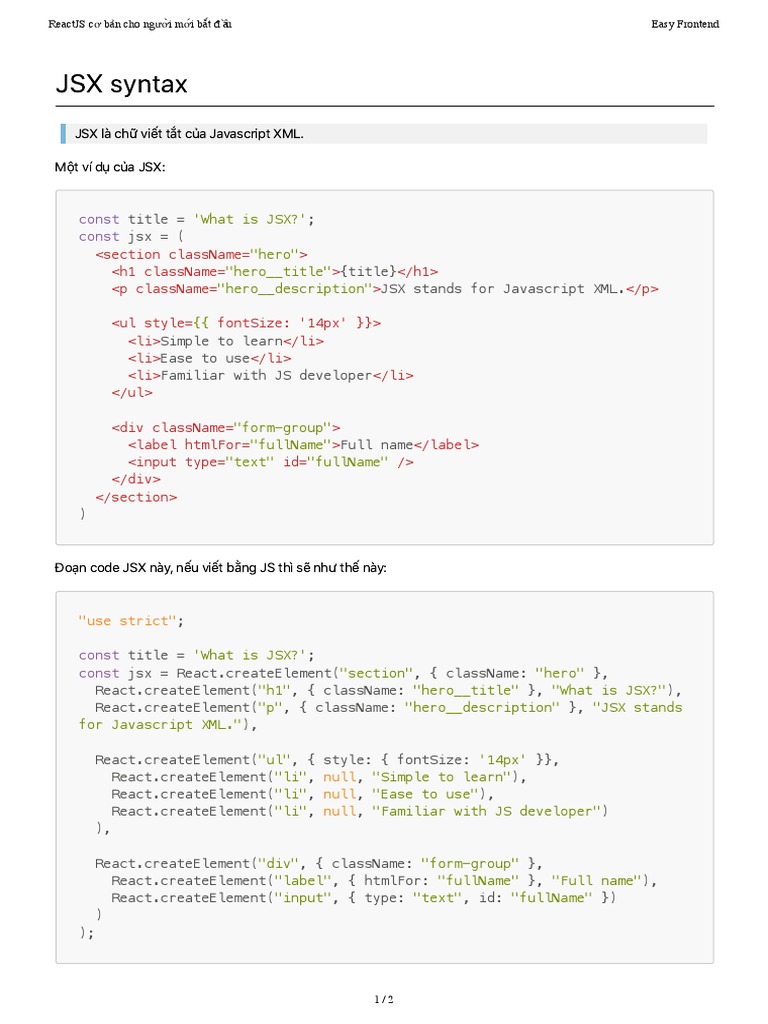Click the "Simple to learn" li line in JSX block
This screenshot has width=768, height=1024.
[225, 341]
